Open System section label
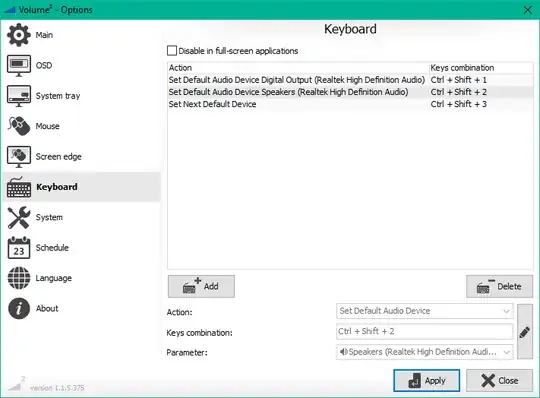This screenshot has width=540, height=398. [49, 218]
